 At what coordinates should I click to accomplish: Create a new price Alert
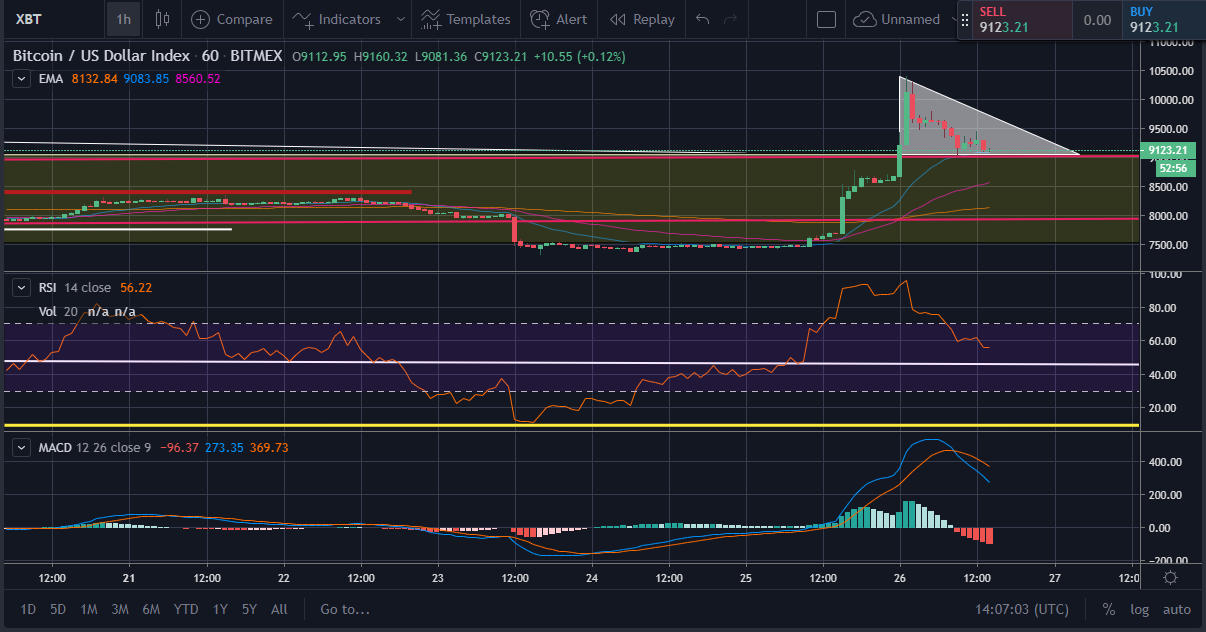coord(559,19)
